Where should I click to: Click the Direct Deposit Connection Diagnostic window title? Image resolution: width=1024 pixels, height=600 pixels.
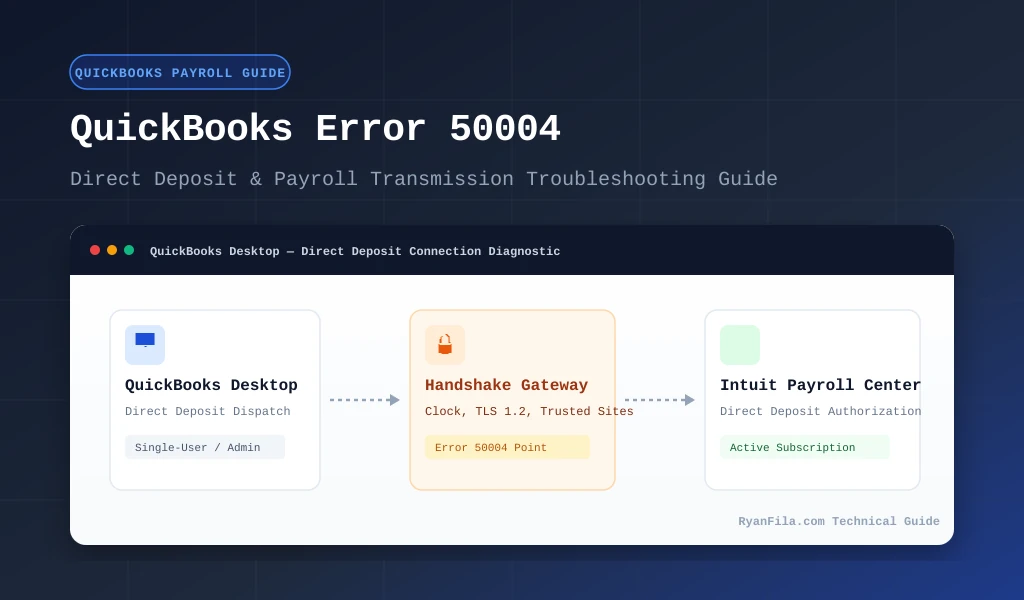click(355, 251)
